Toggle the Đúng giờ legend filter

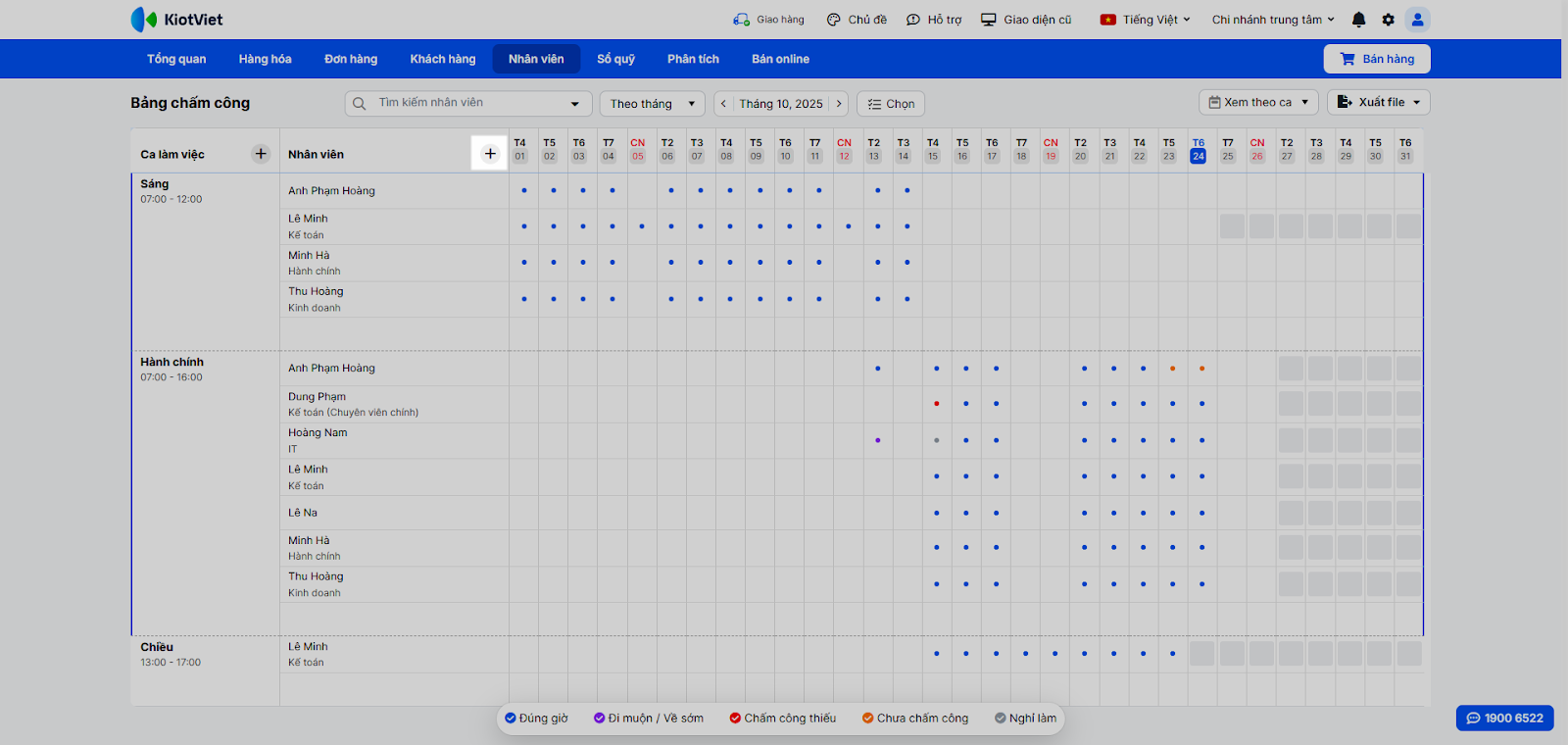[x=536, y=719]
